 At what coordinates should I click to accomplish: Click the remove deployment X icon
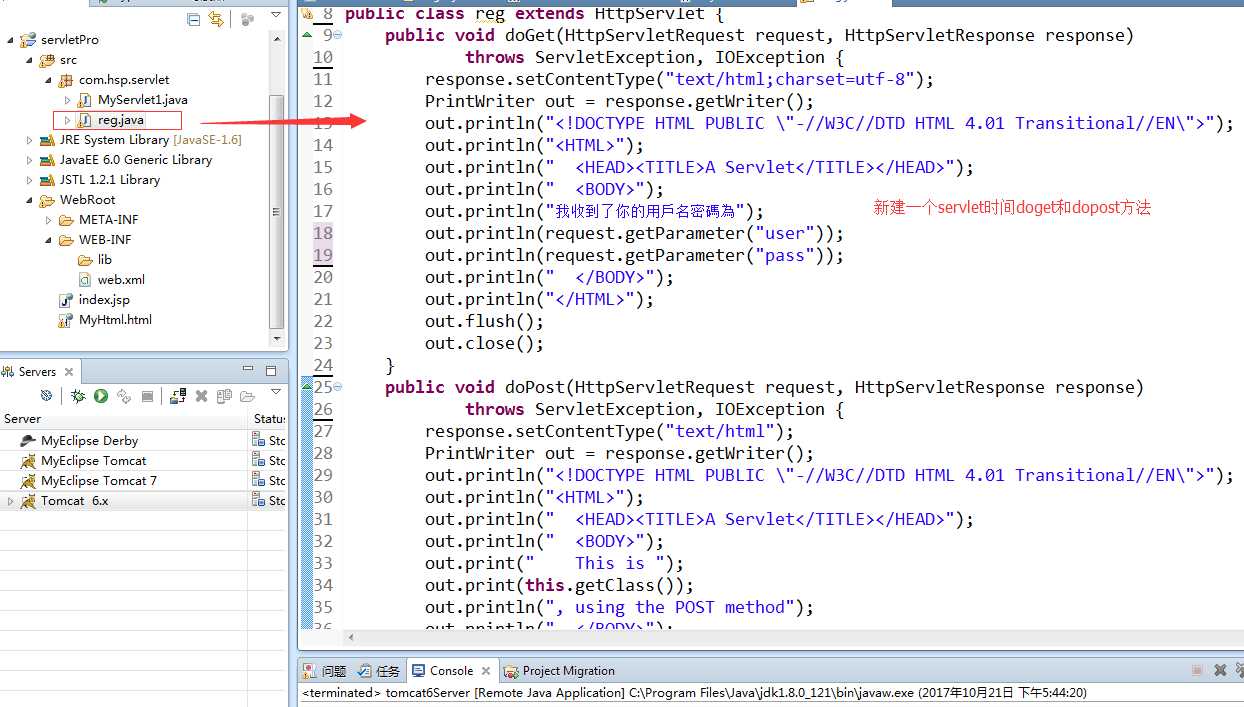coord(201,396)
